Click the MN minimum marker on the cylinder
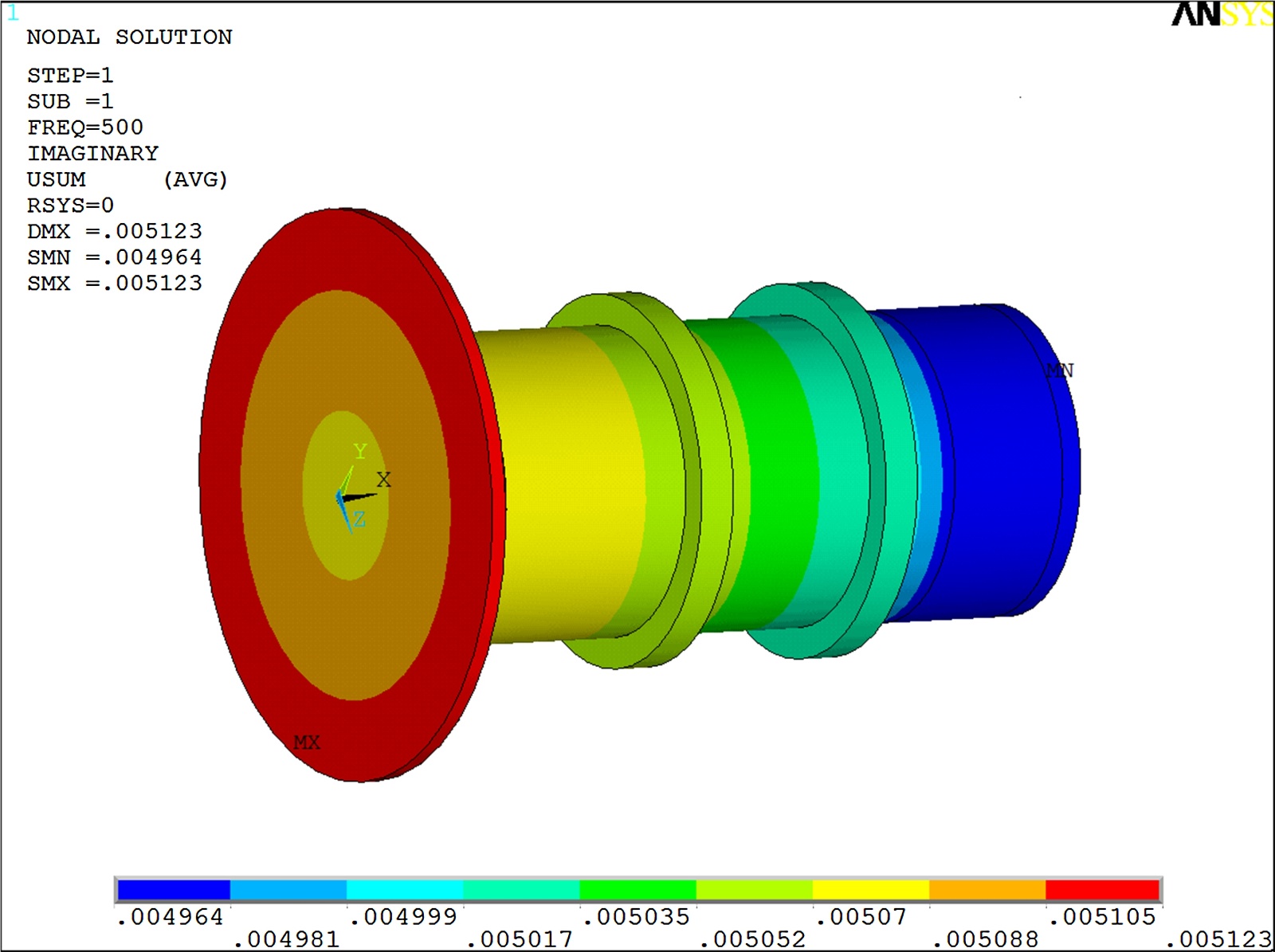 coord(1059,370)
